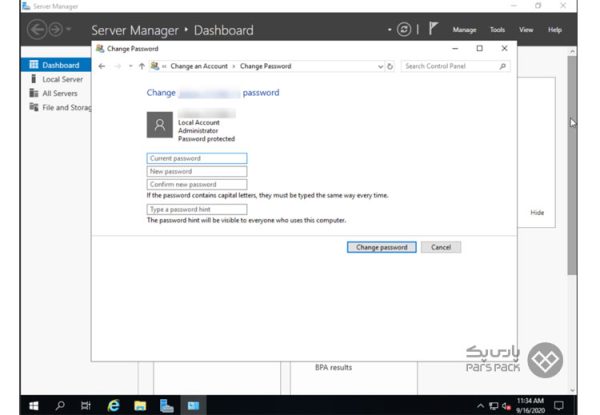Open File Explorer from the taskbar

coord(140,405)
